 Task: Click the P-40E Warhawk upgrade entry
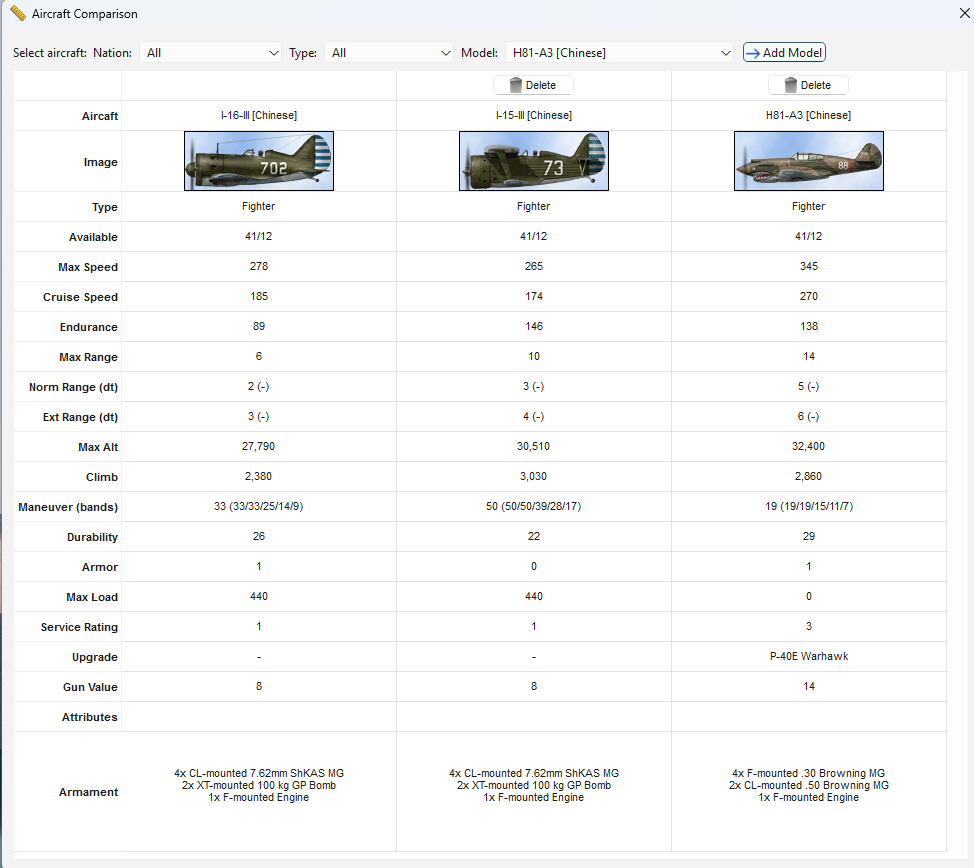coord(809,656)
